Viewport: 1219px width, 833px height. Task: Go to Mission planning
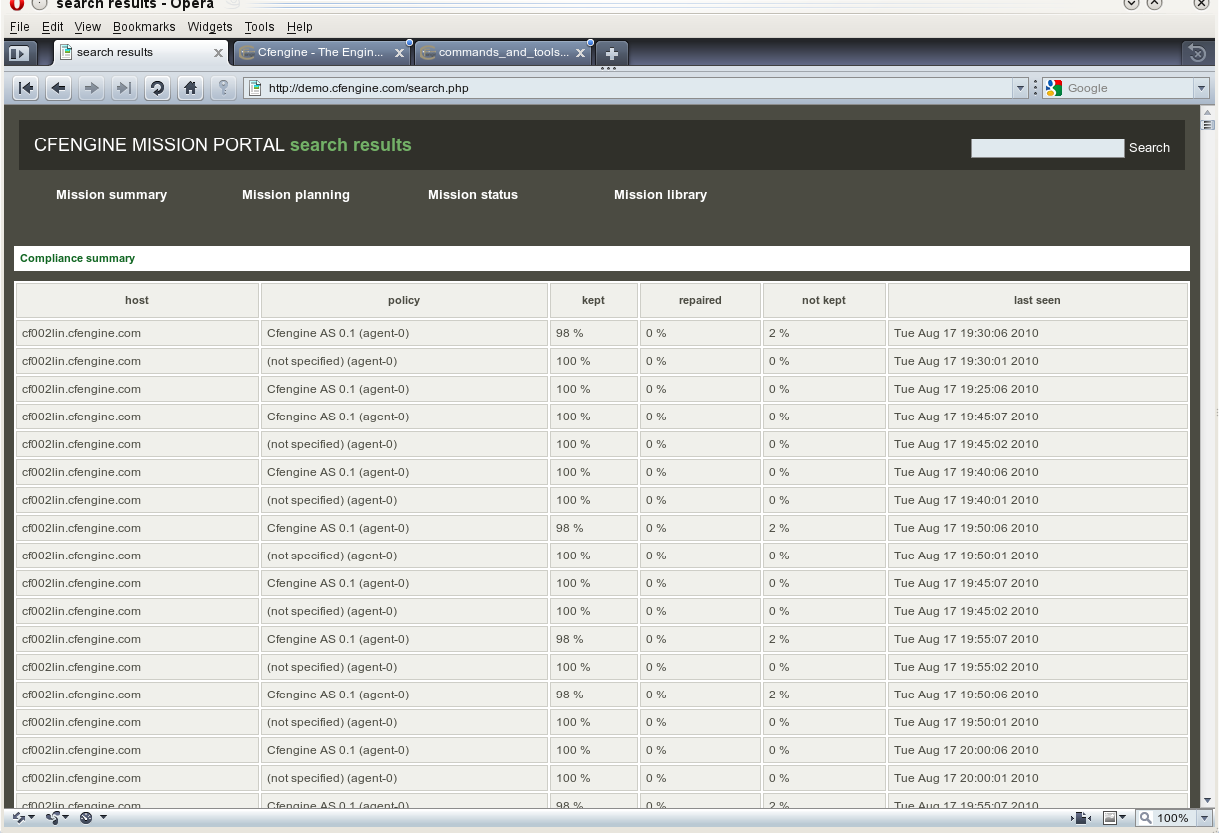pos(296,195)
